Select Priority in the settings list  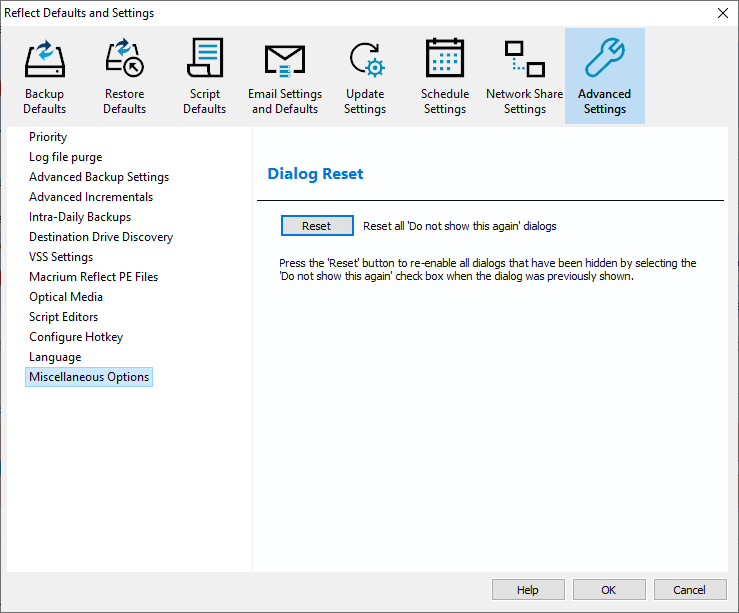point(48,137)
